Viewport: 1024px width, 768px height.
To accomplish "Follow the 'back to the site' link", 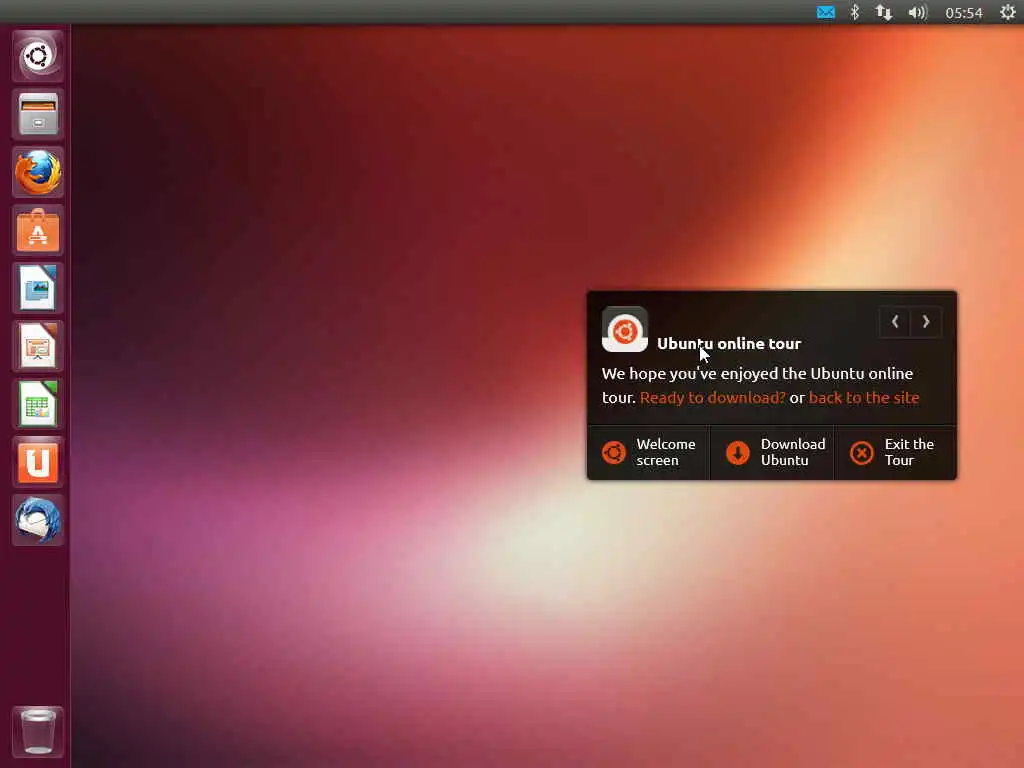I will coord(864,398).
